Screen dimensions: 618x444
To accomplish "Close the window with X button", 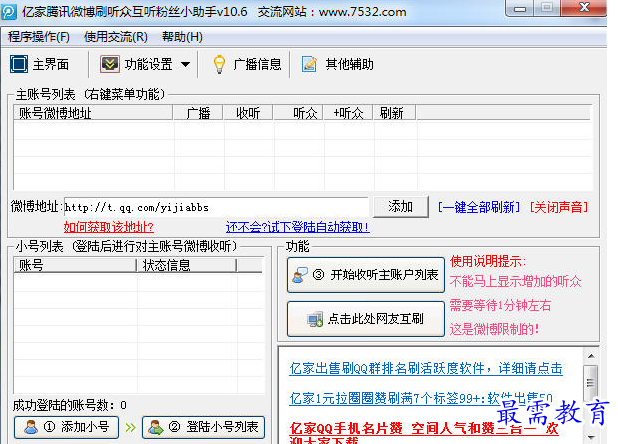I will pyautogui.click(x=584, y=9).
